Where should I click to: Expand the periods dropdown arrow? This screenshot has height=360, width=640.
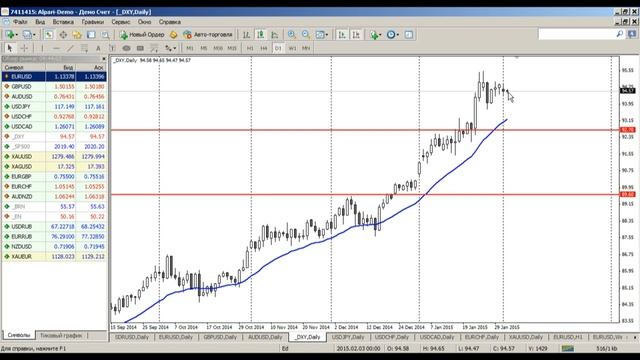(x=398, y=35)
